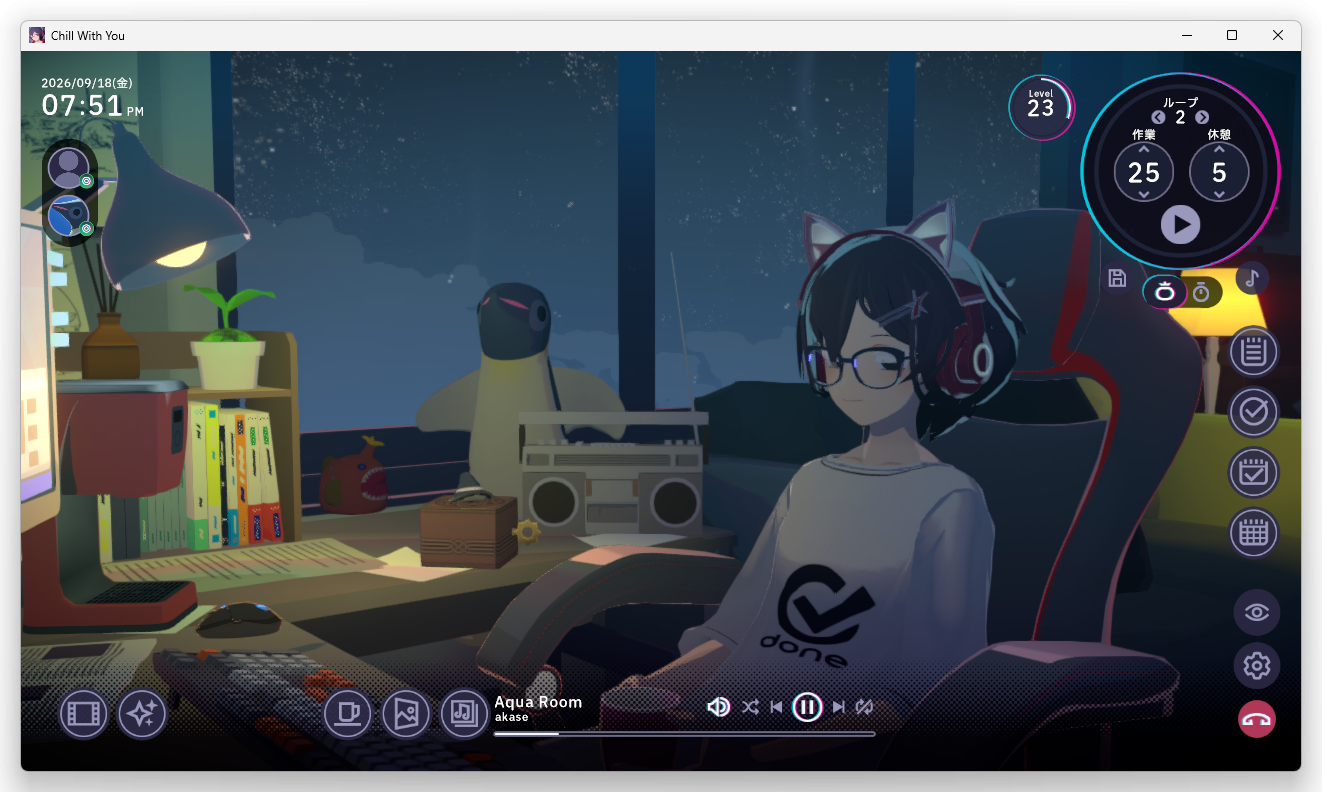Open the round checkmark to-do icon

coord(1254,412)
